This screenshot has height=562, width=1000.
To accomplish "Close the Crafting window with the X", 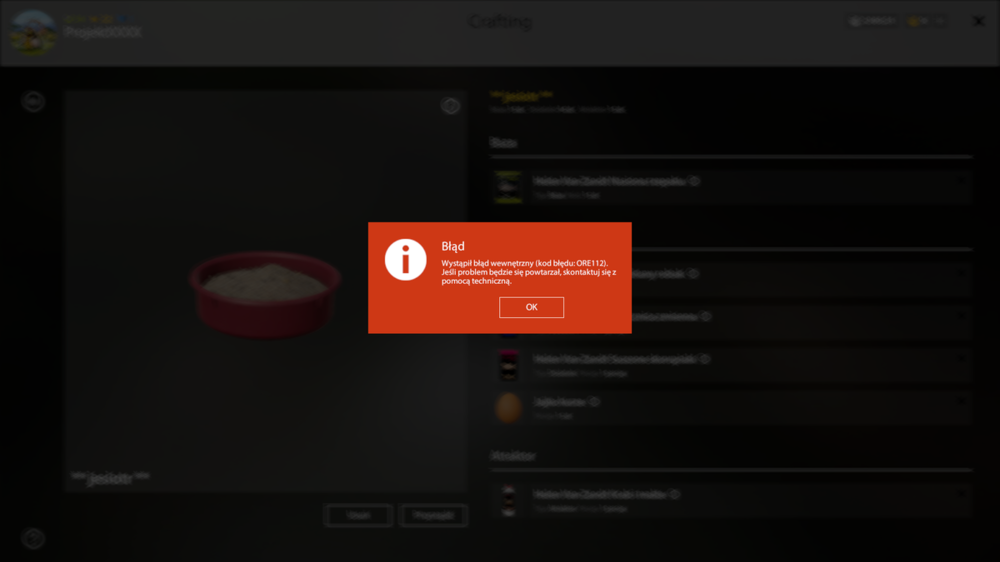I will [978, 21].
